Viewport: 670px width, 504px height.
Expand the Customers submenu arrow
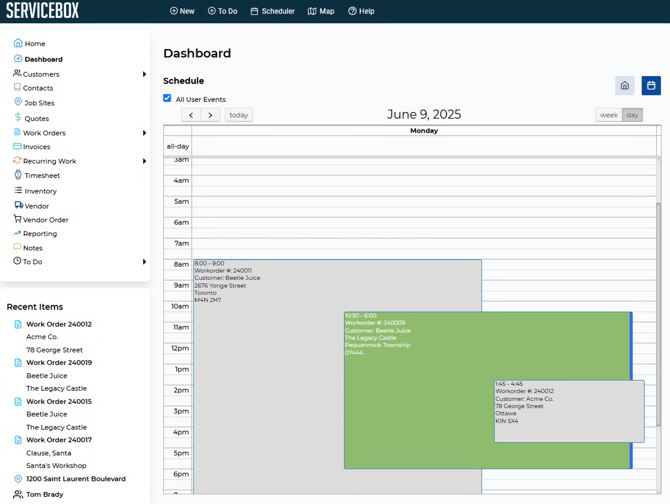tap(144, 74)
